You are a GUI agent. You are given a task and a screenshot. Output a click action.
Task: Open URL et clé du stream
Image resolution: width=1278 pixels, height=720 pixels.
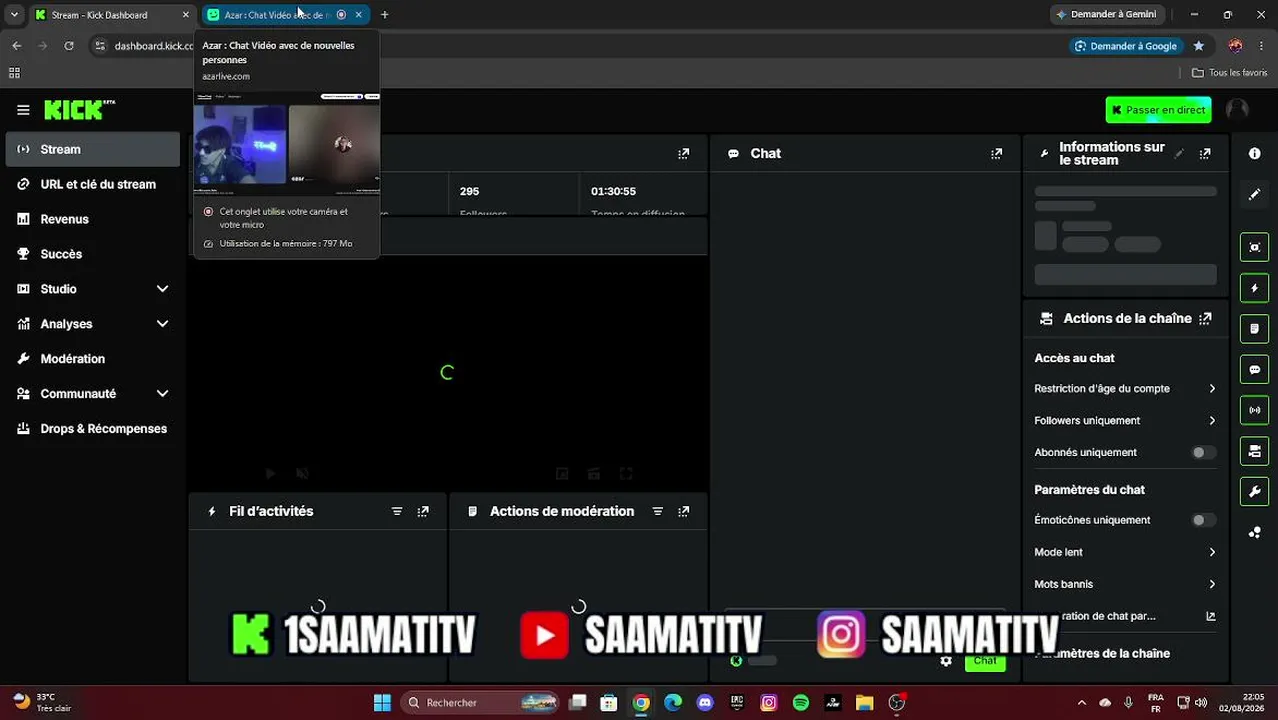(x=93, y=184)
